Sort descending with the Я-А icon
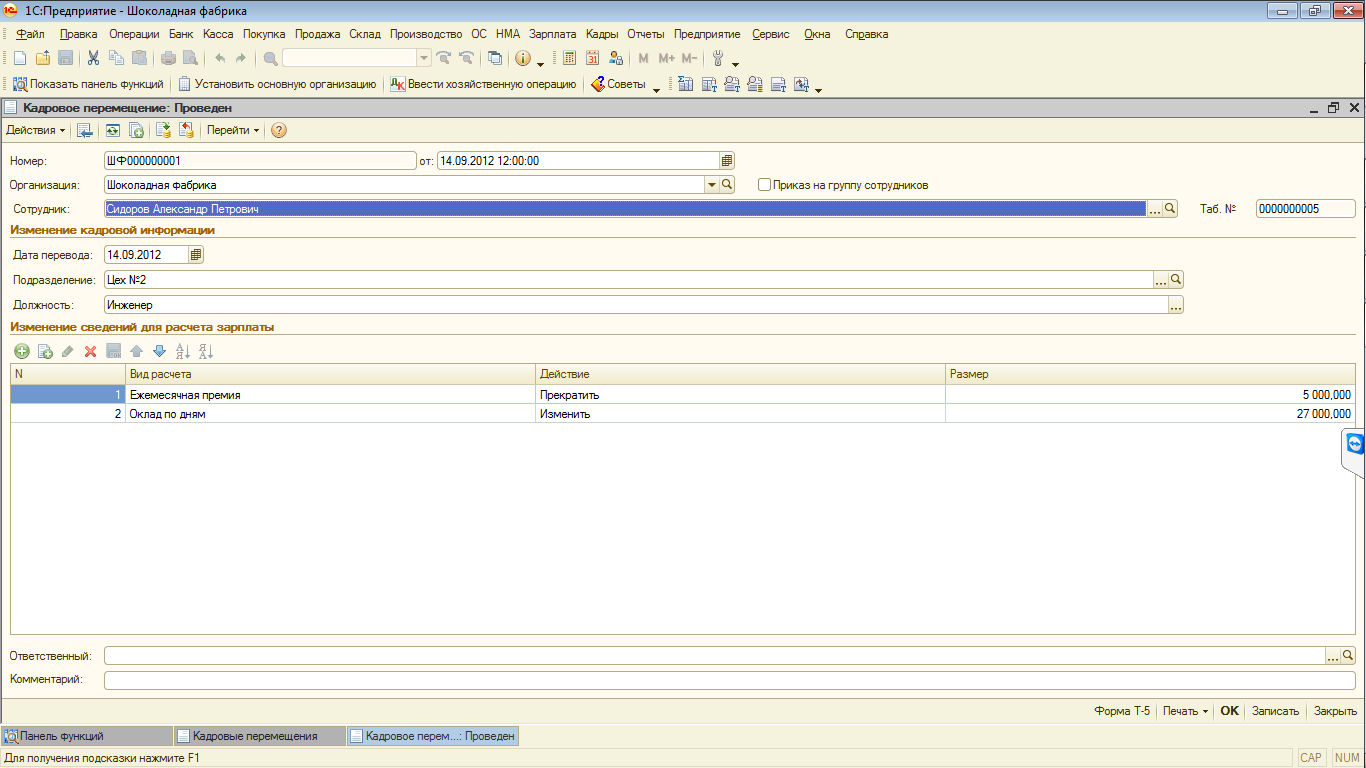The image size is (1366, 768). [206, 351]
